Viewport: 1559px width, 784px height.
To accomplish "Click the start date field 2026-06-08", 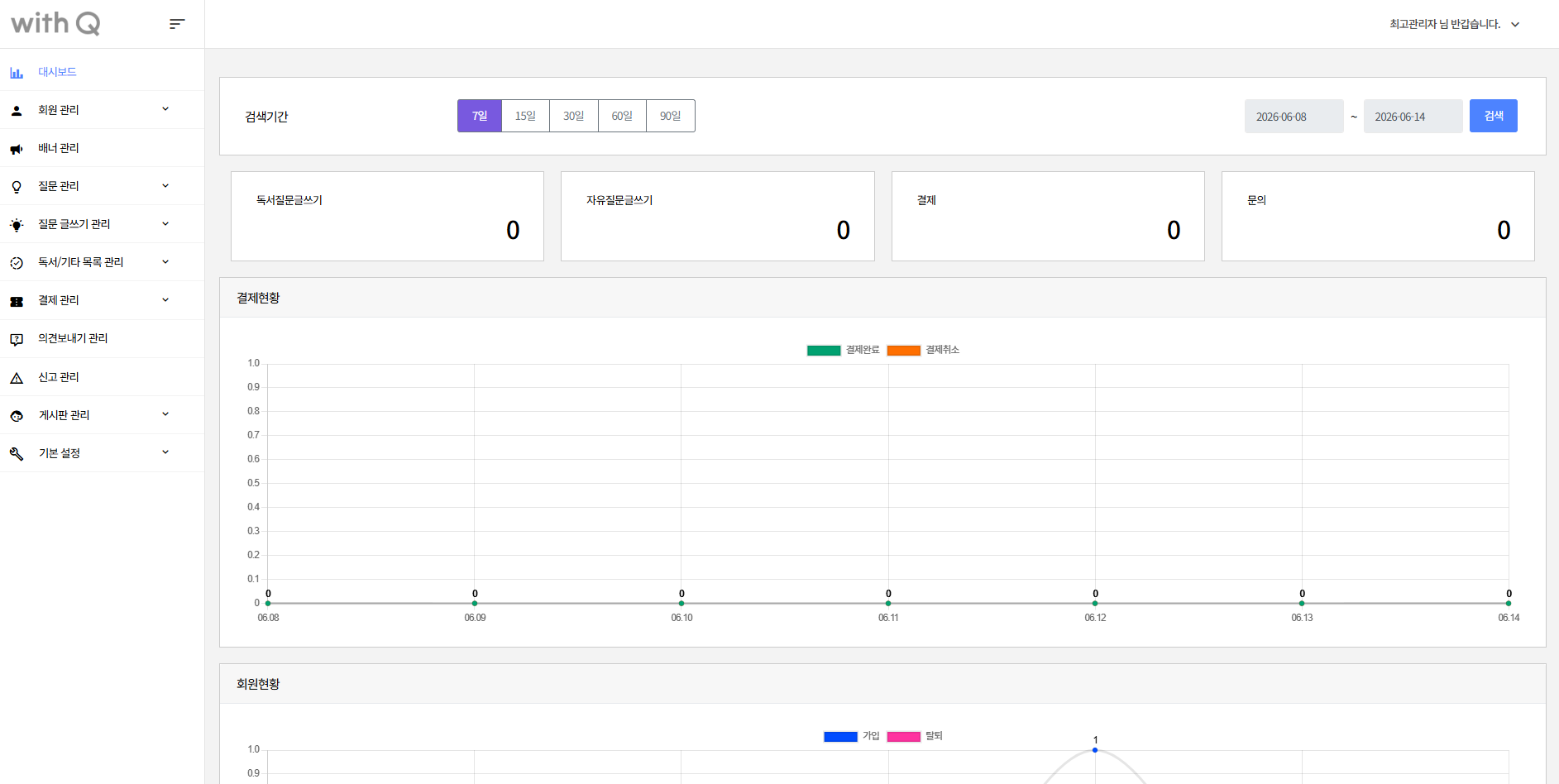I will tap(1294, 117).
